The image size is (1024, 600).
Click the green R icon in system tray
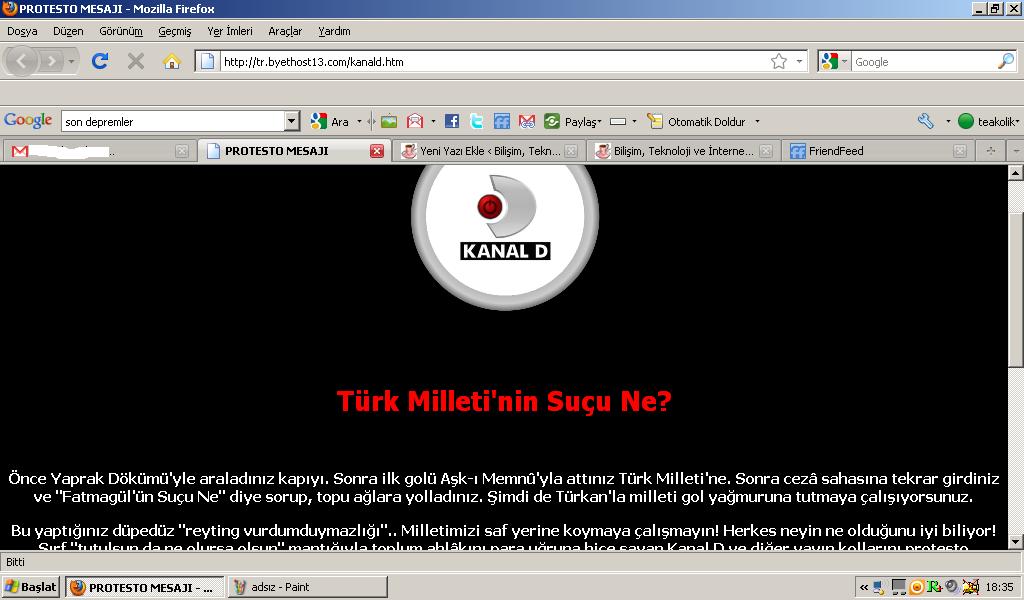point(934,587)
